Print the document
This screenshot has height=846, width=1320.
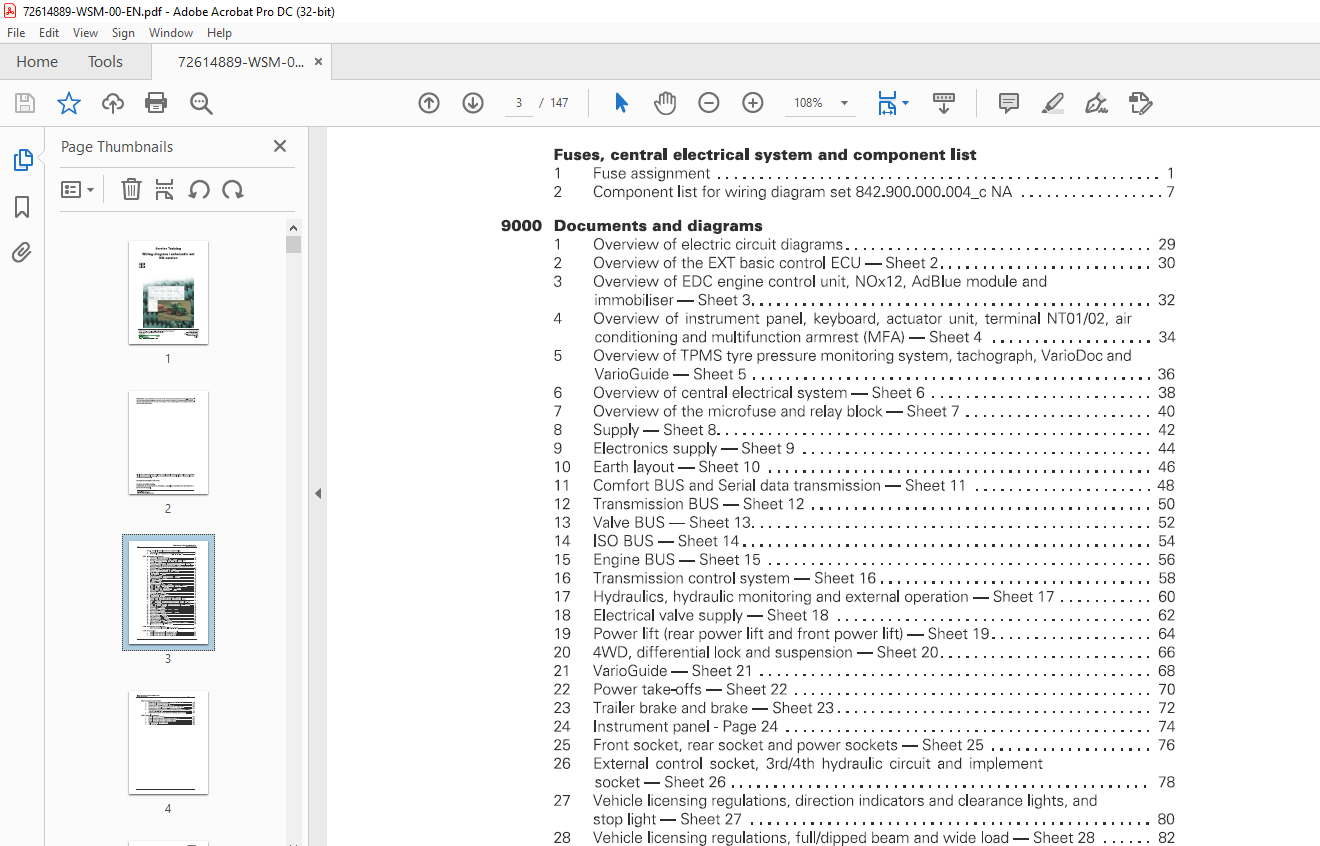(x=156, y=103)
